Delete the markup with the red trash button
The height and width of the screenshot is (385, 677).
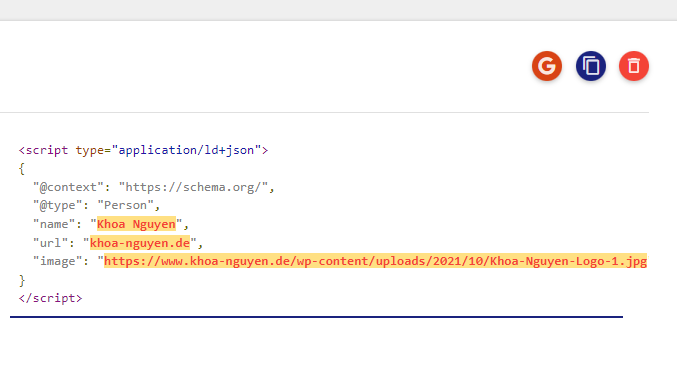click(x=634, y=66)
